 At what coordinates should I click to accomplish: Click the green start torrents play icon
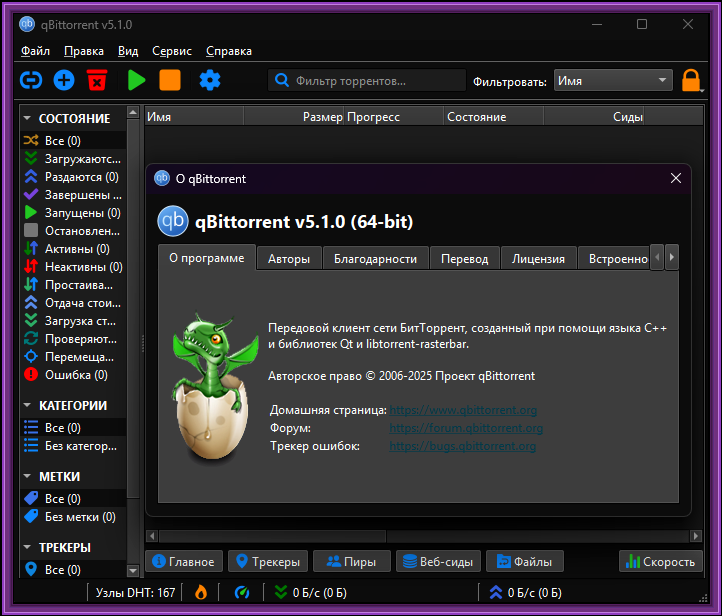pos(136,81)
